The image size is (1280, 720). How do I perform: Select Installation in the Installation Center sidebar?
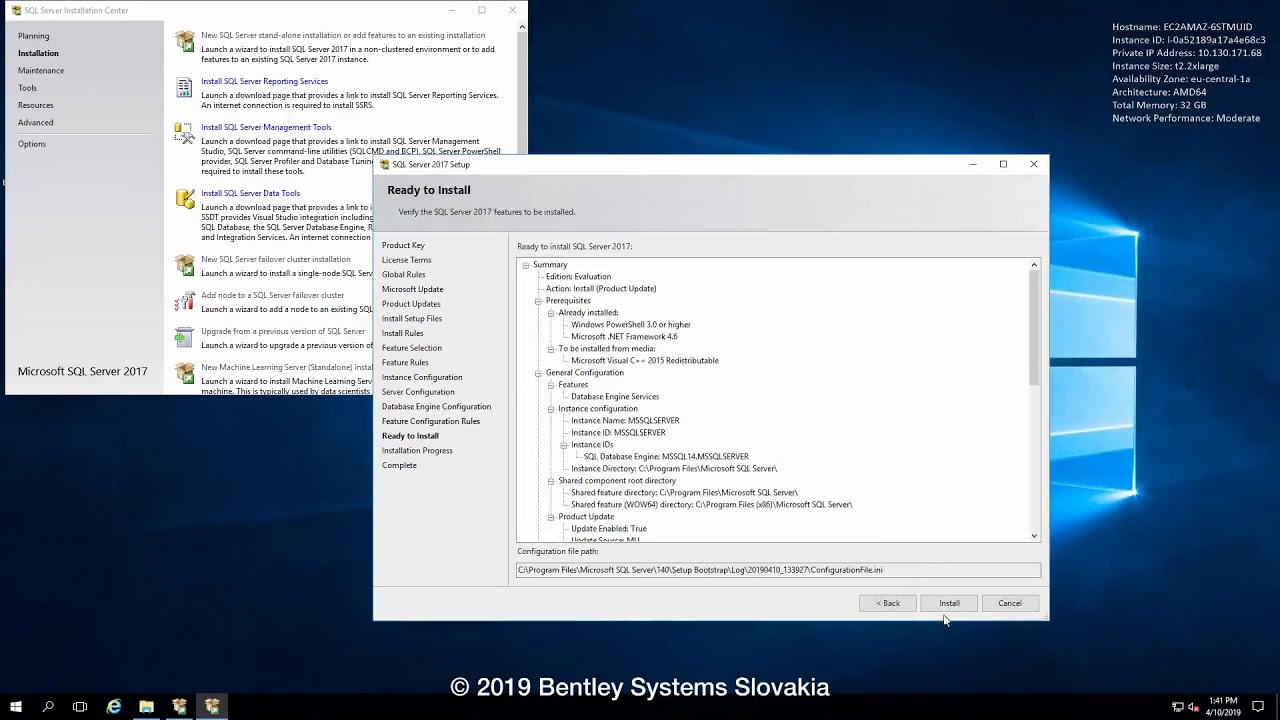tap(38, 53)
